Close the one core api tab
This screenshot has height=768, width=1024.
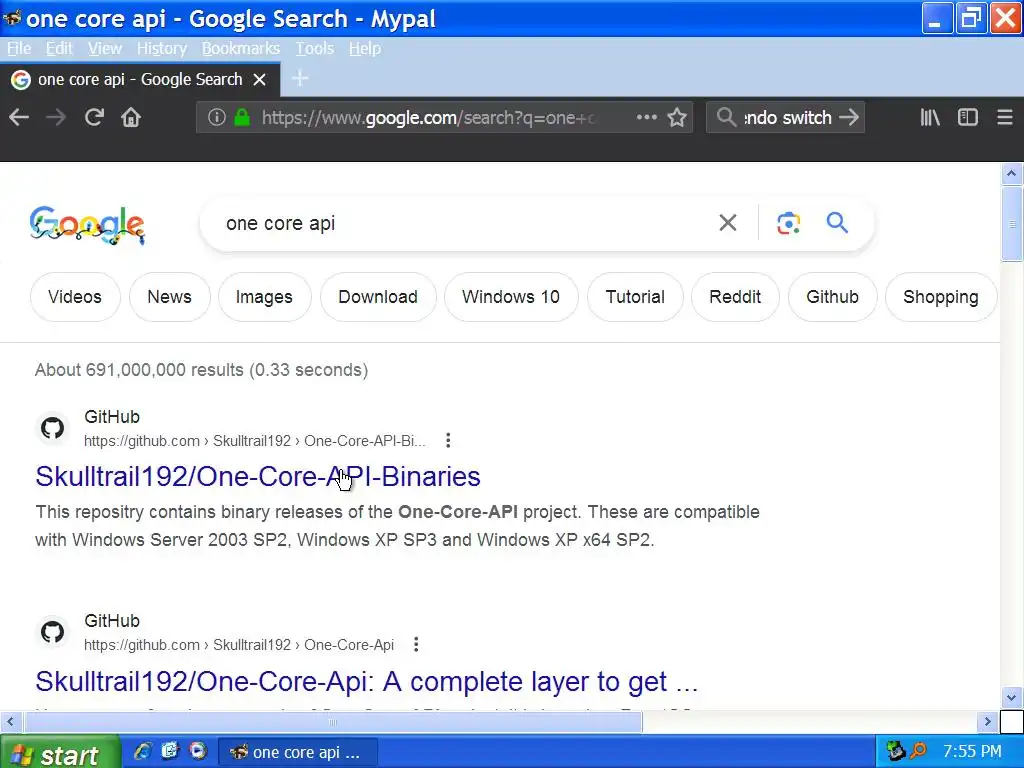(259, 80)
